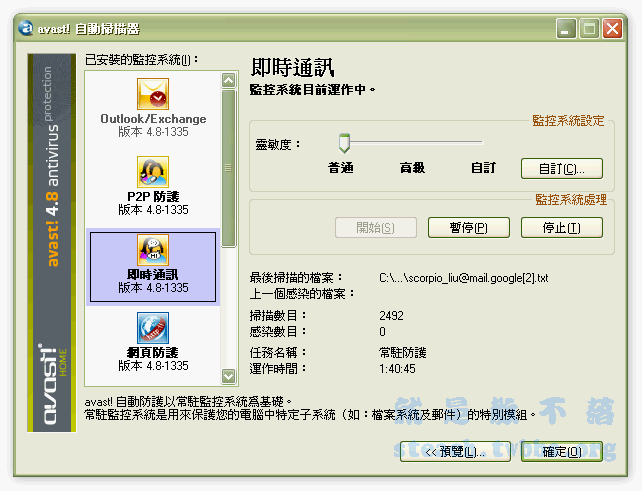Select the 即時通訊 provider icon
This screenshot has height=491, width=642.
pyautogui.click(x=153, y=250)
